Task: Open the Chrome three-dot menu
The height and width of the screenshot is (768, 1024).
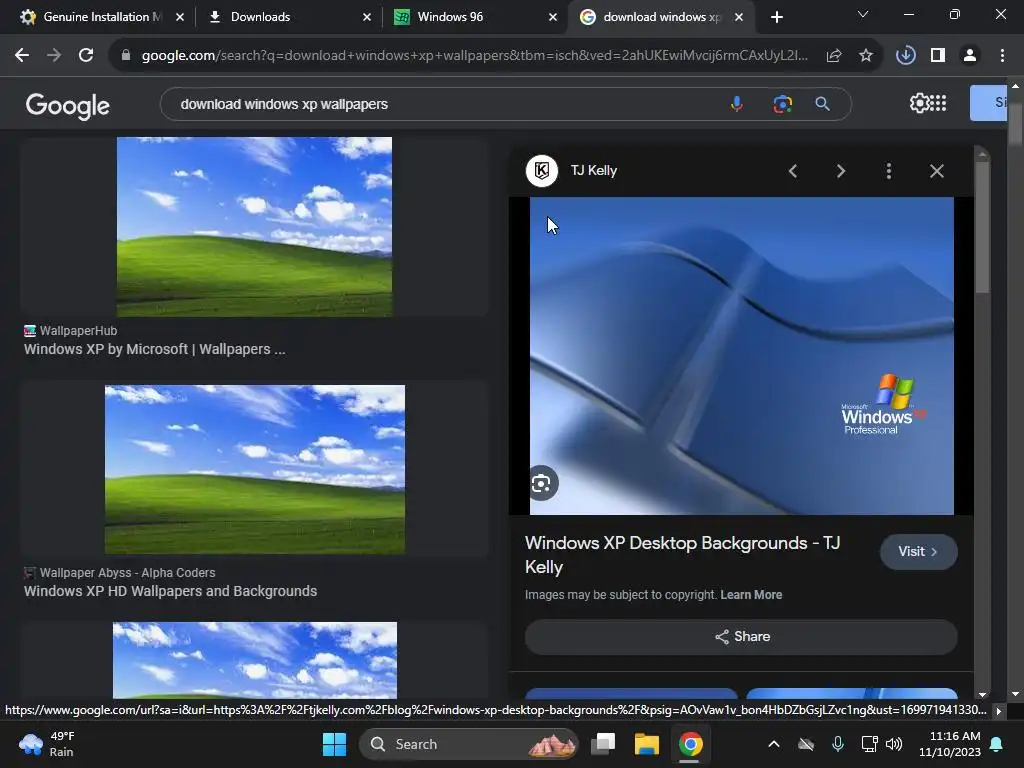Action: pyautogui.click(x=1002, y=56)
